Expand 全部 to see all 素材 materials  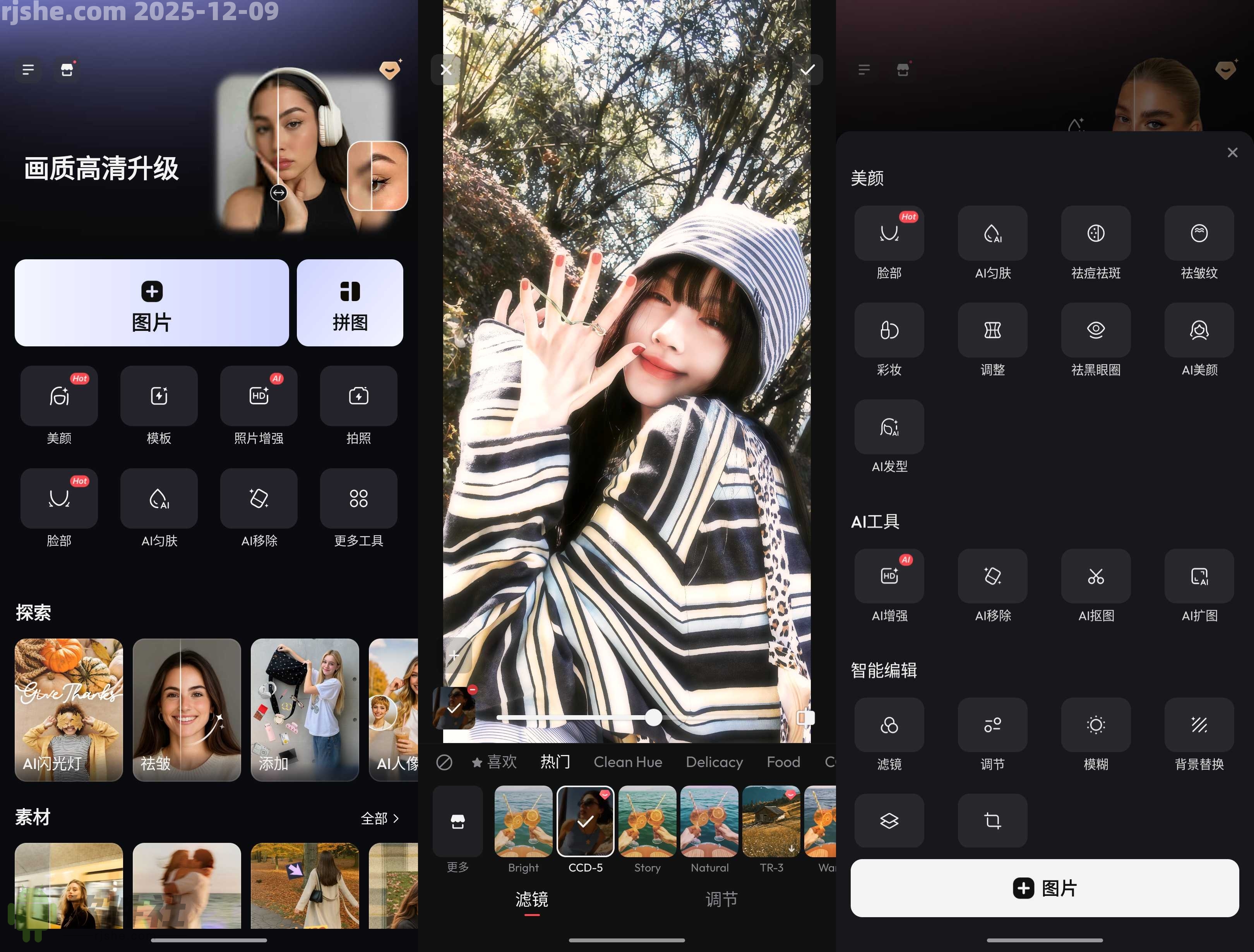pos(381,818)
